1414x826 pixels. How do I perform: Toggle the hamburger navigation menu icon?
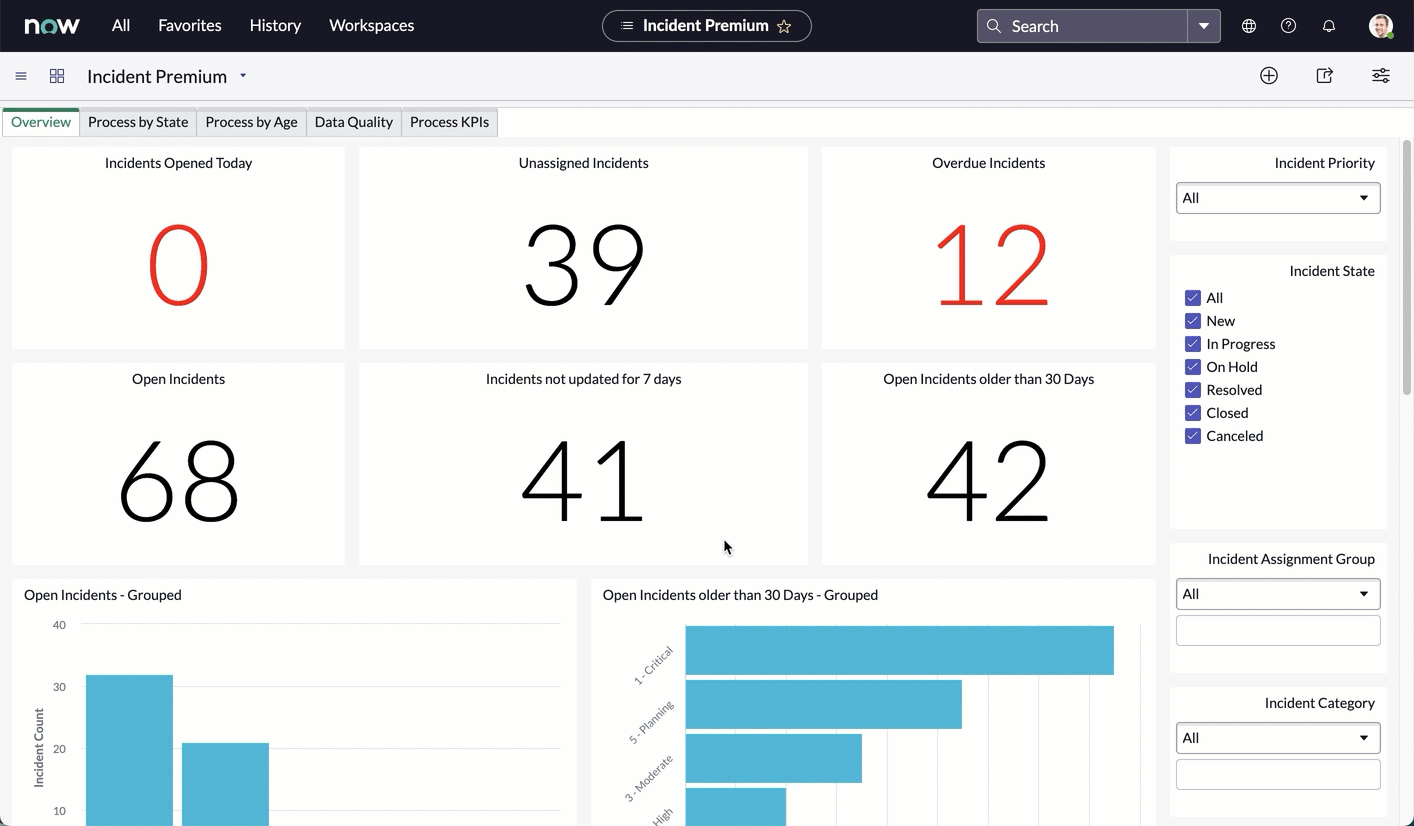click(21, 76)
